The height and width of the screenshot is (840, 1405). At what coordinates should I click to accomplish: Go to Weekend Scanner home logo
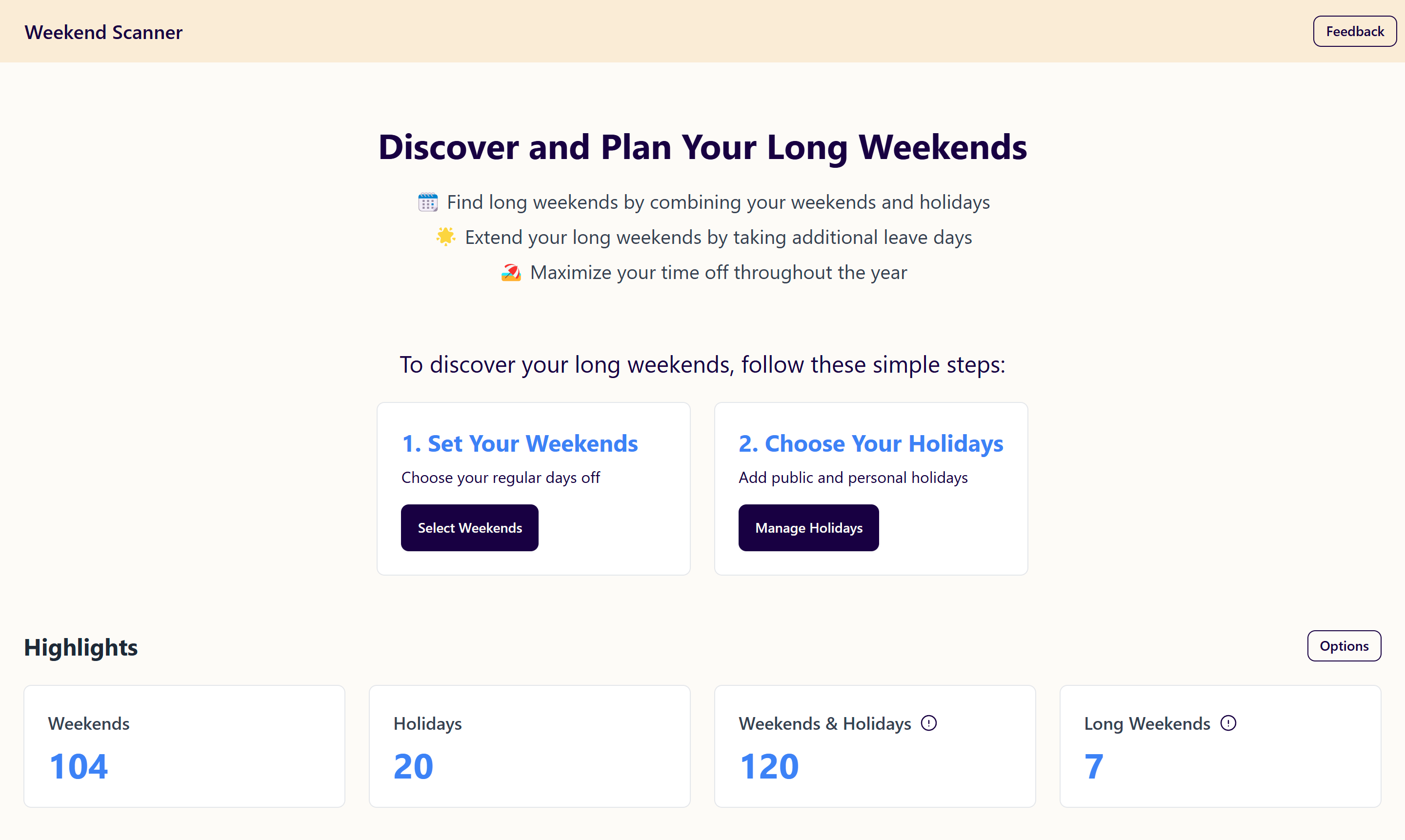point(103,32)
